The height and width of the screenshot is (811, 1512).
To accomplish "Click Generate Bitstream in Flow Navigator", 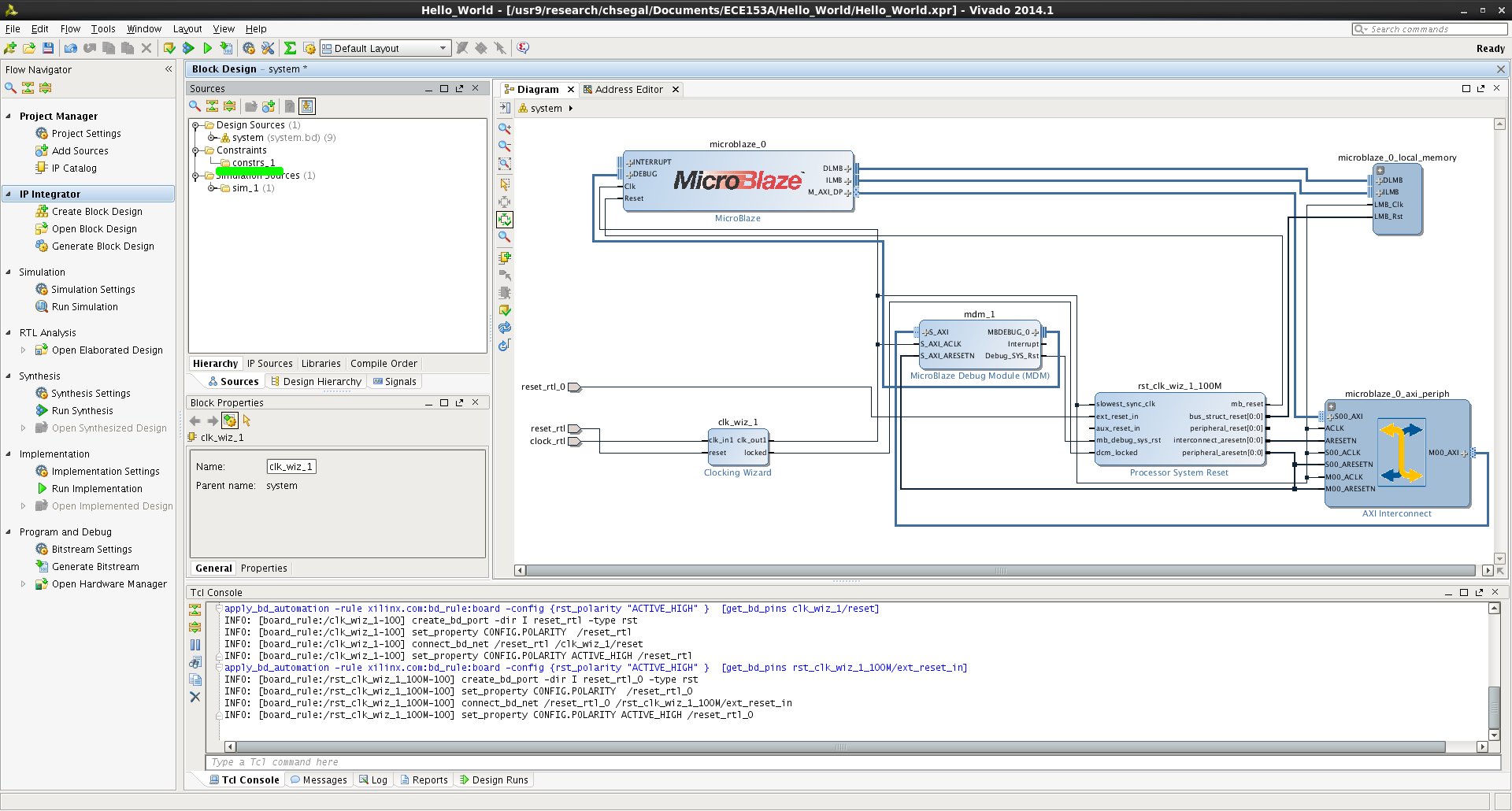I will (x=95, y=566).
